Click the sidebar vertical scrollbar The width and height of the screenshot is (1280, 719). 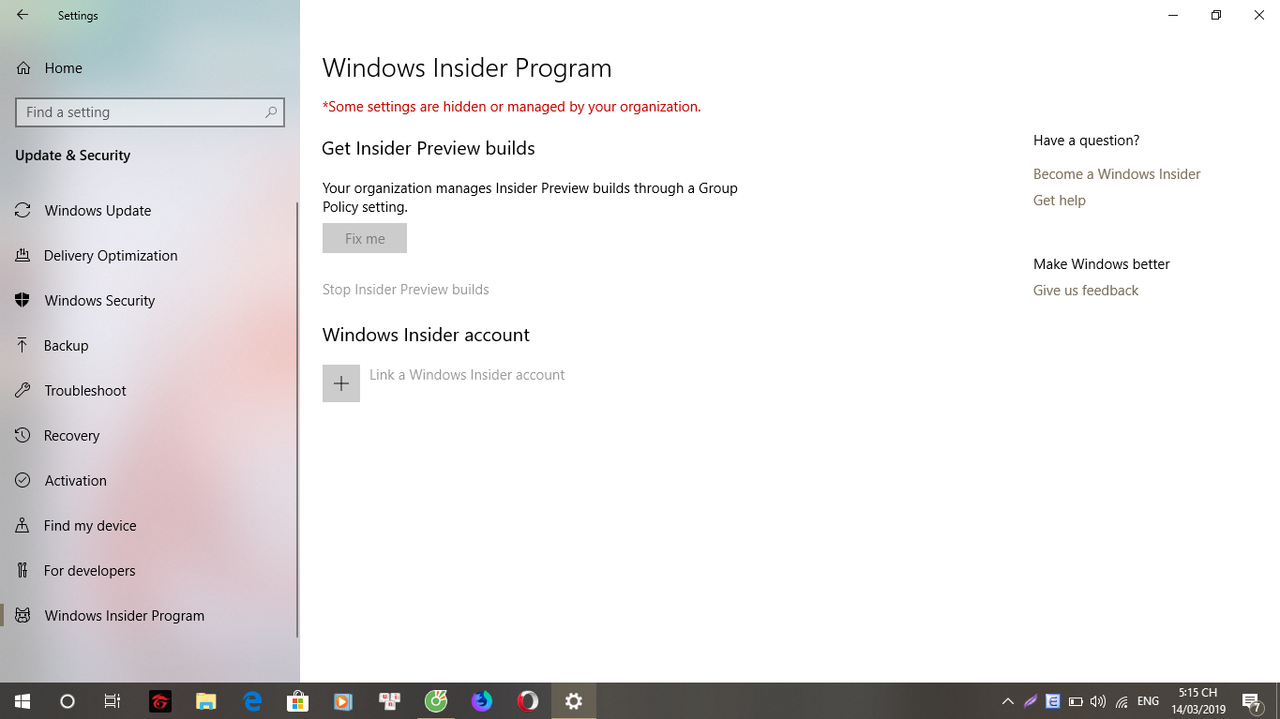click(297, 420)
